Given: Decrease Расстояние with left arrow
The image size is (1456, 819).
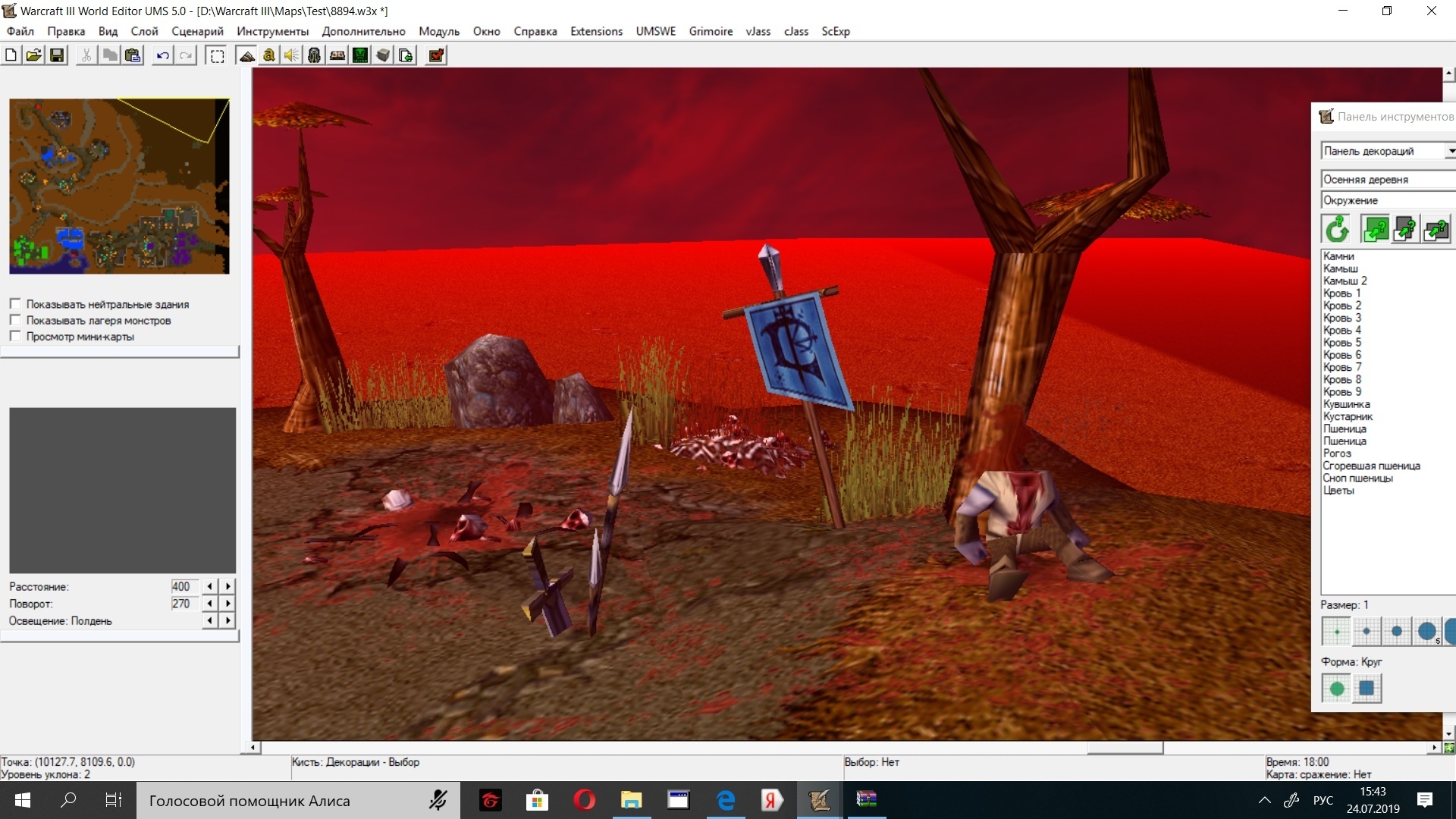Looking at the screenshot, I should [210, 586].
